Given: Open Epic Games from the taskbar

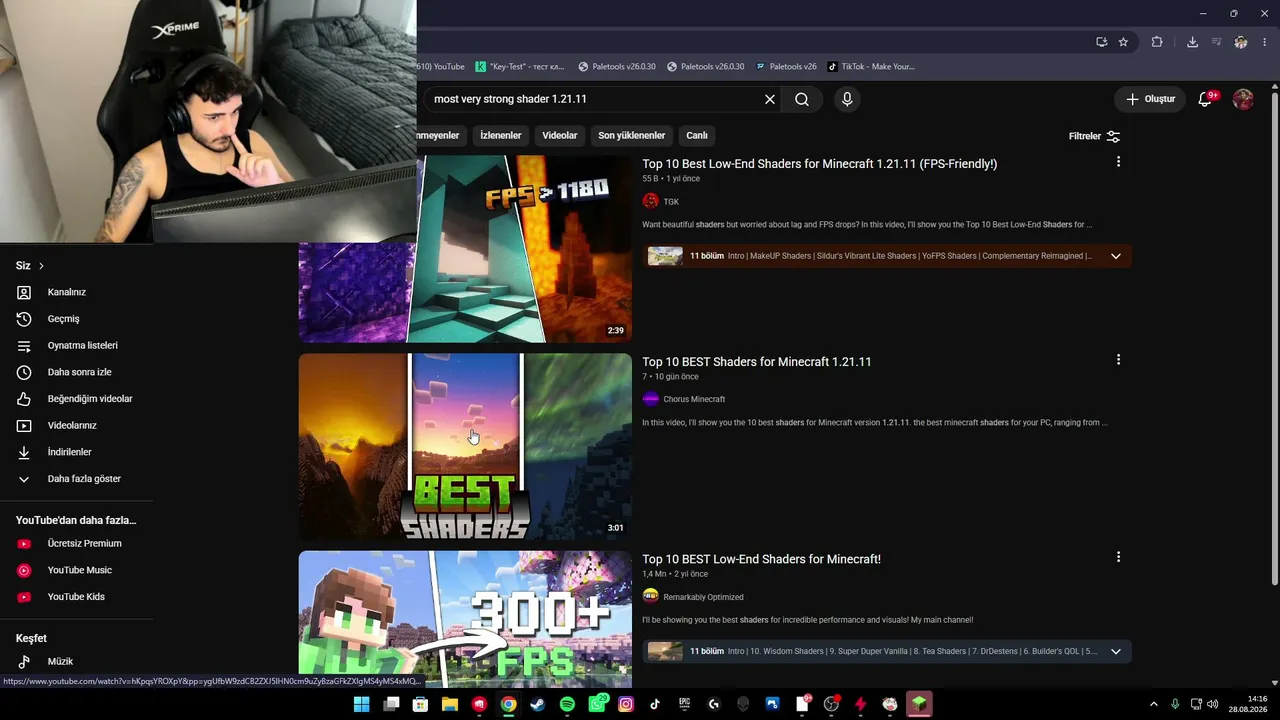Looking at the screenshot, I should click(685, 704).
